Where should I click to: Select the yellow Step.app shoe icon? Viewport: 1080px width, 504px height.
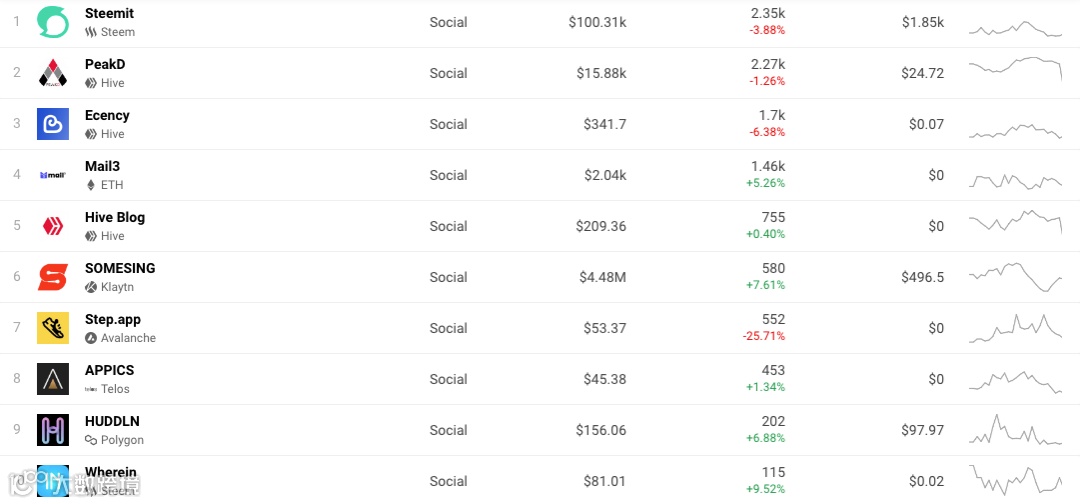(52, 328)
